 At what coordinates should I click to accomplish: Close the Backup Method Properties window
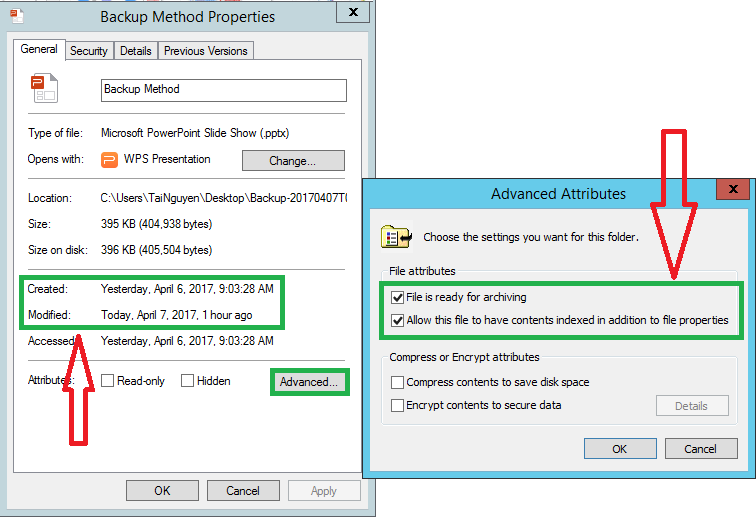click(x=350, y=13)
